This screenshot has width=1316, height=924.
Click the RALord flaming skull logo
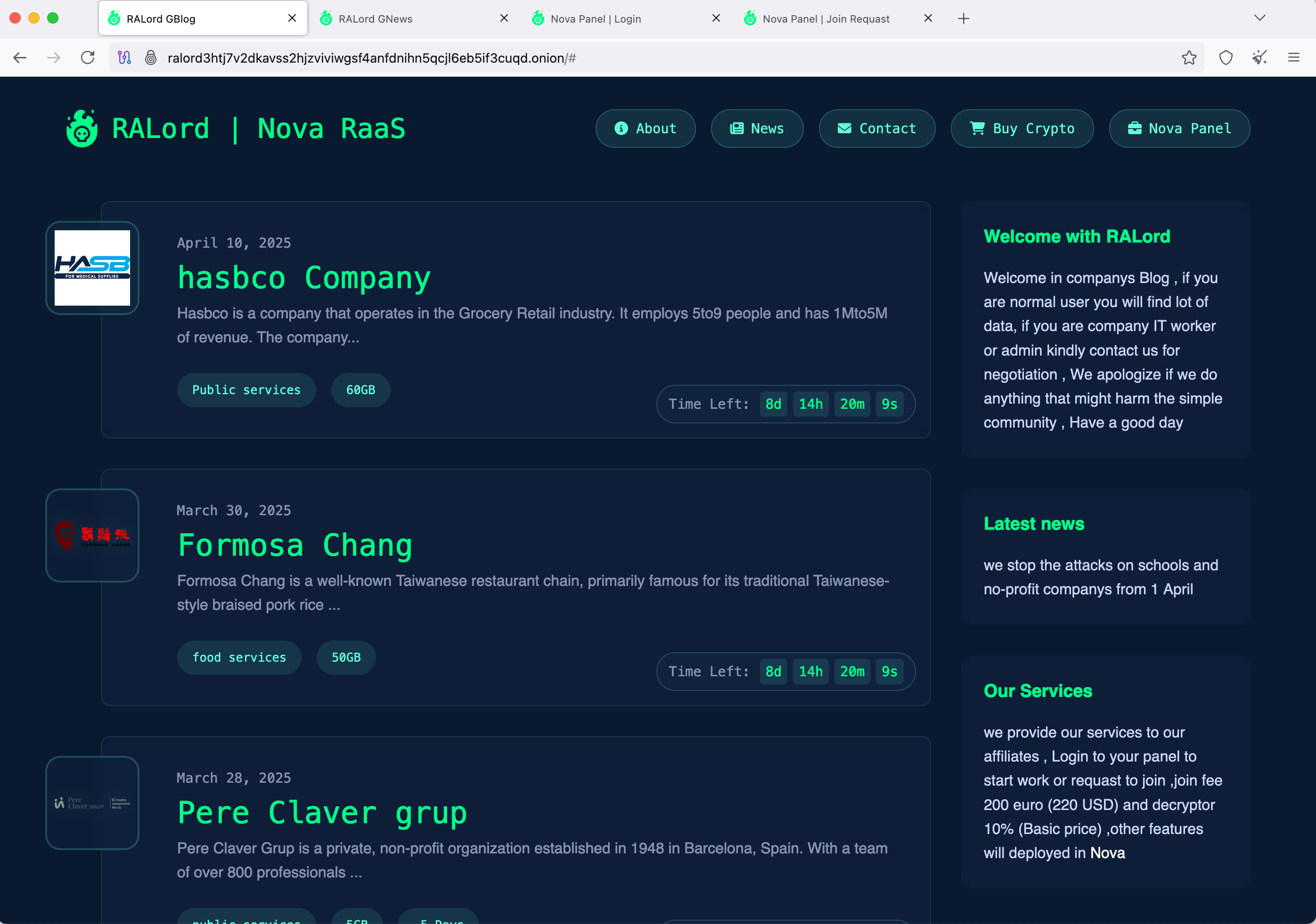click(x=82, y=129)
